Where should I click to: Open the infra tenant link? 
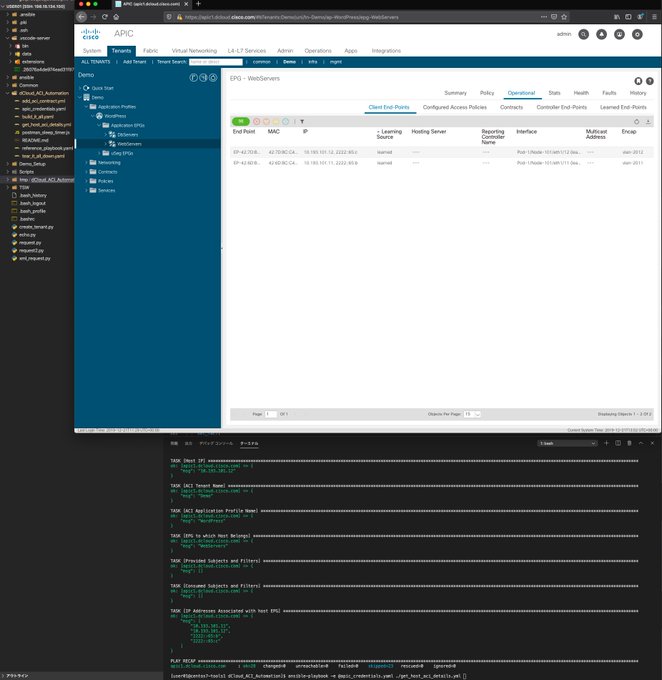click(x=313, y=62)
